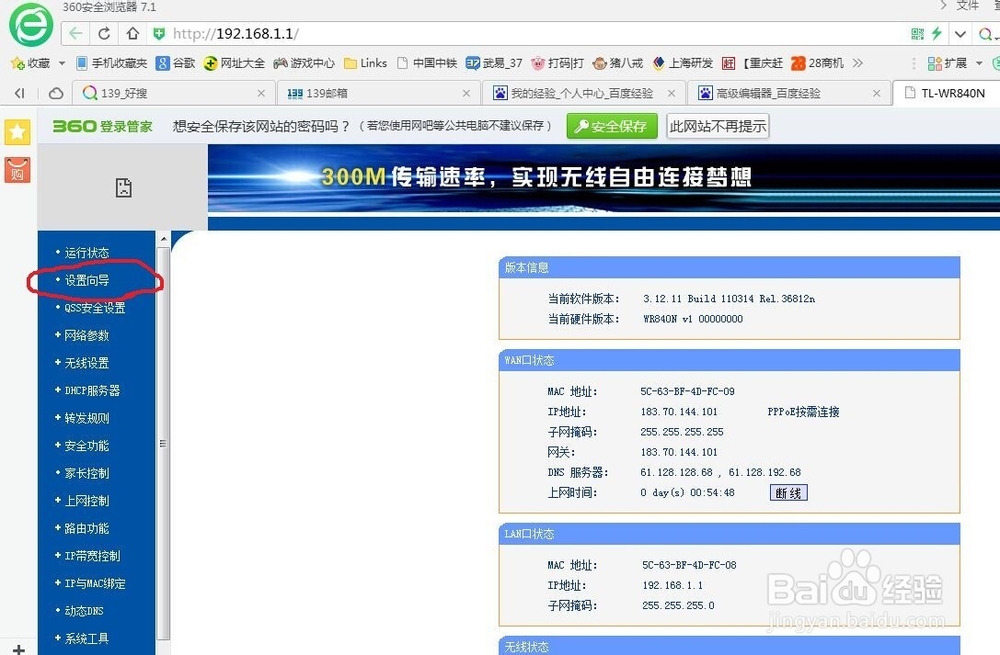The image size is (1000, 655).
Task: Click the tab list back arrow icon
Action: 20,93
